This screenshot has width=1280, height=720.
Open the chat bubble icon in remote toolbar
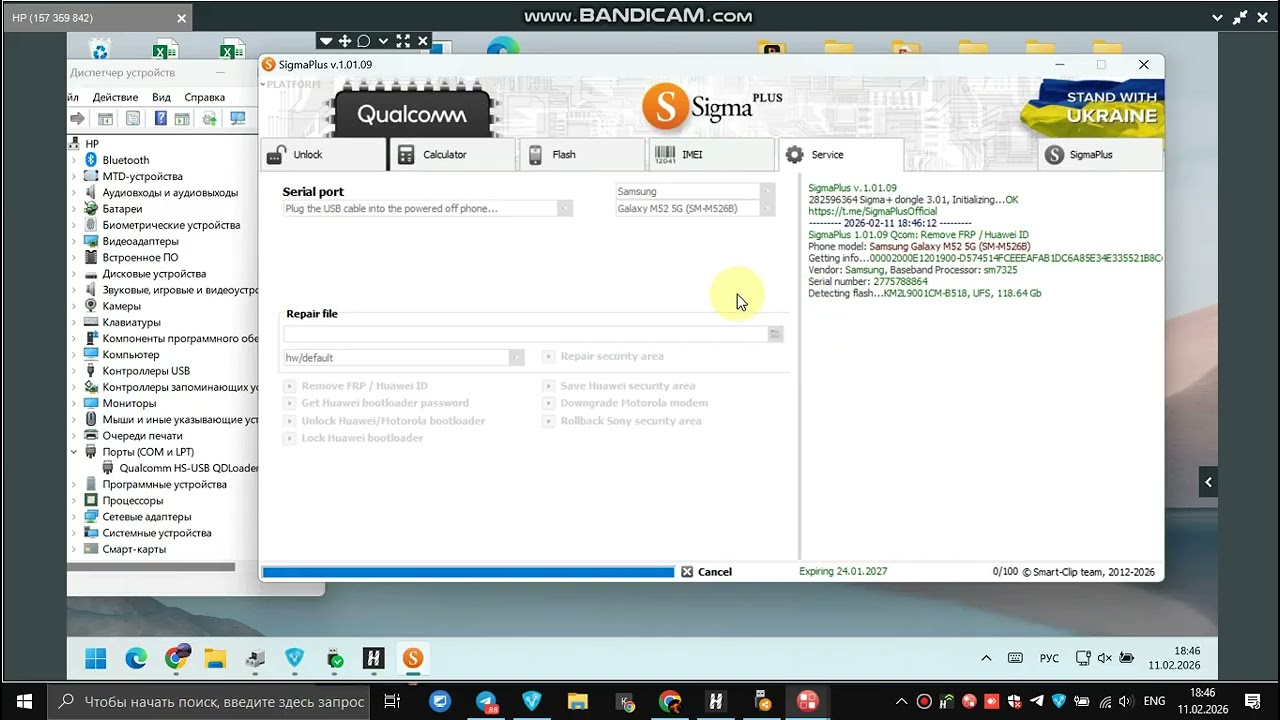coord(364,41)
